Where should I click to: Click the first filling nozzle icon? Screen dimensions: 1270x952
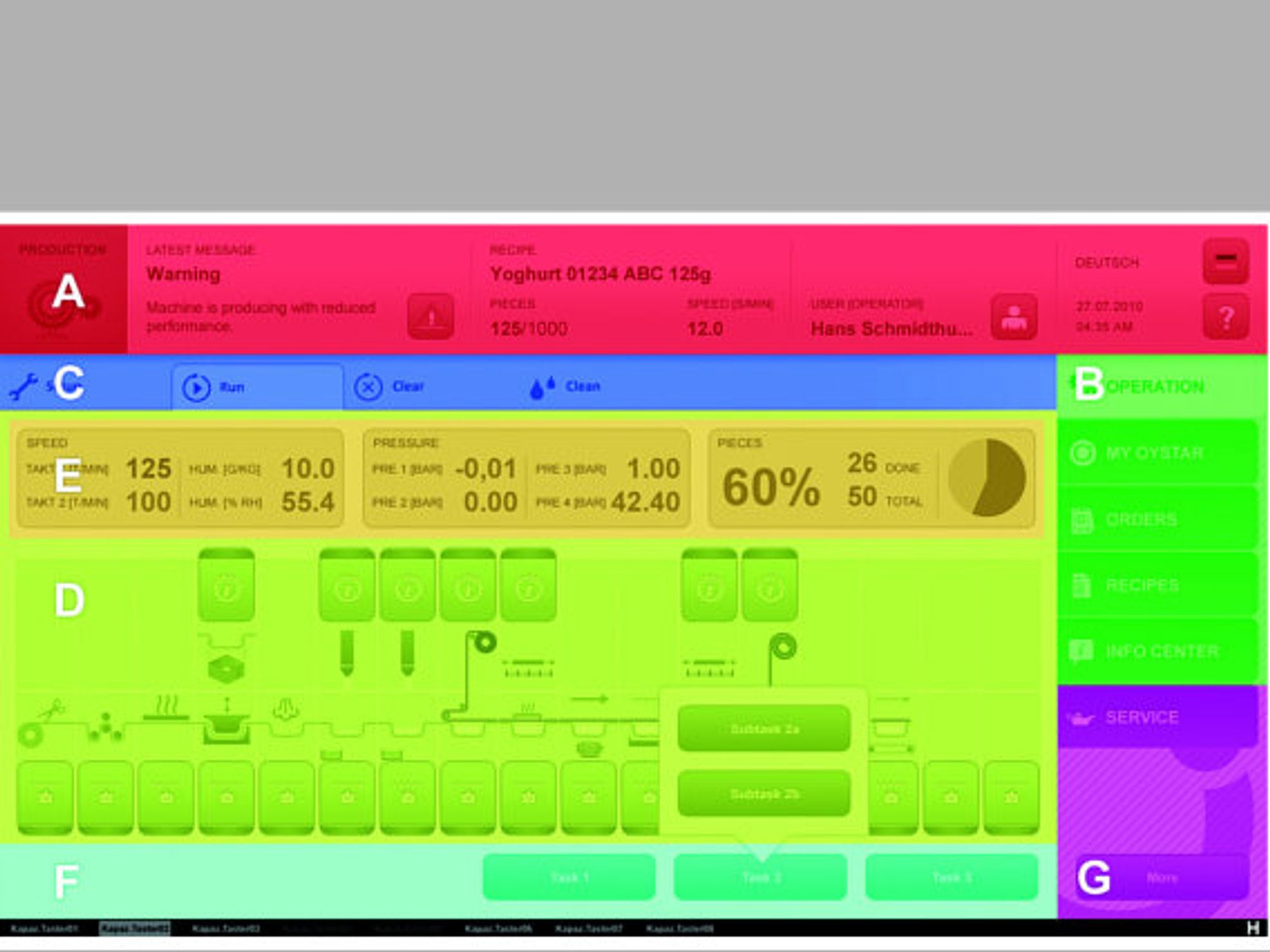(347, 652)
